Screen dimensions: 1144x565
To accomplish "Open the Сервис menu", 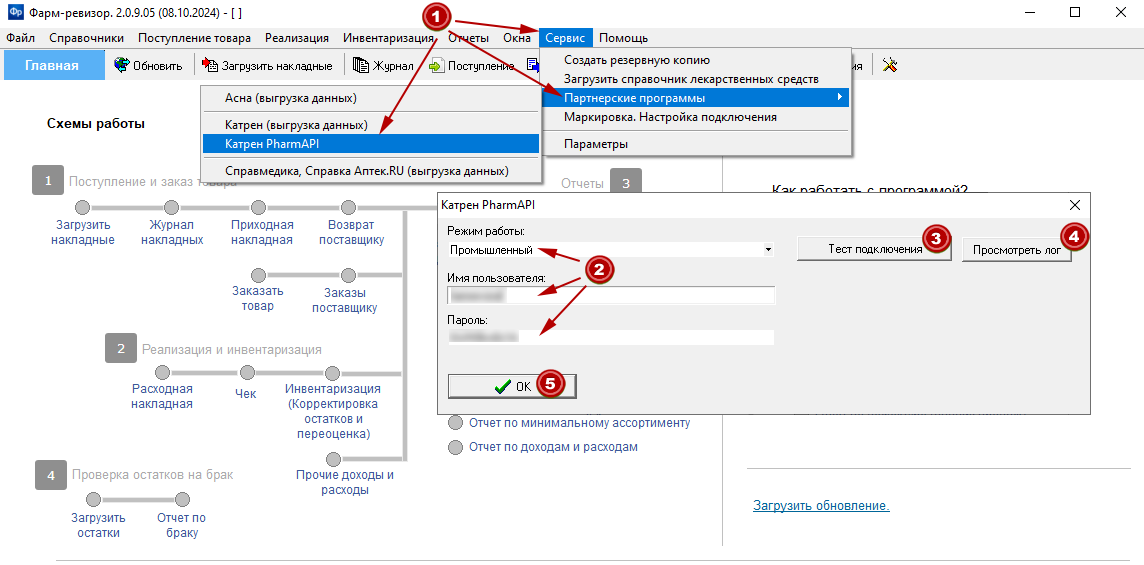I will point(566,38).
